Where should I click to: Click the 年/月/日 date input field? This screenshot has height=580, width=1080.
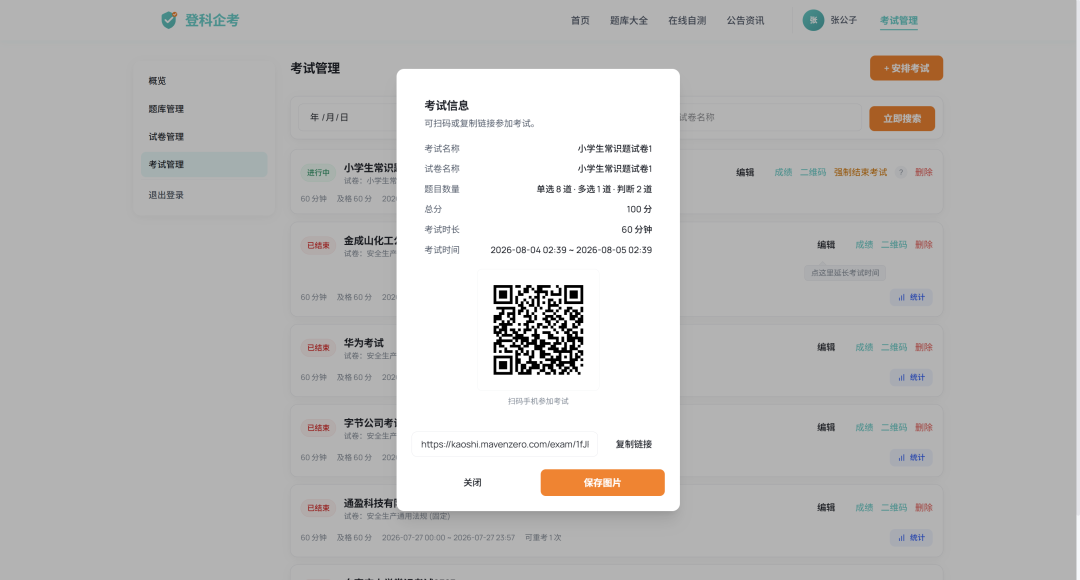(x=348, y=117)
